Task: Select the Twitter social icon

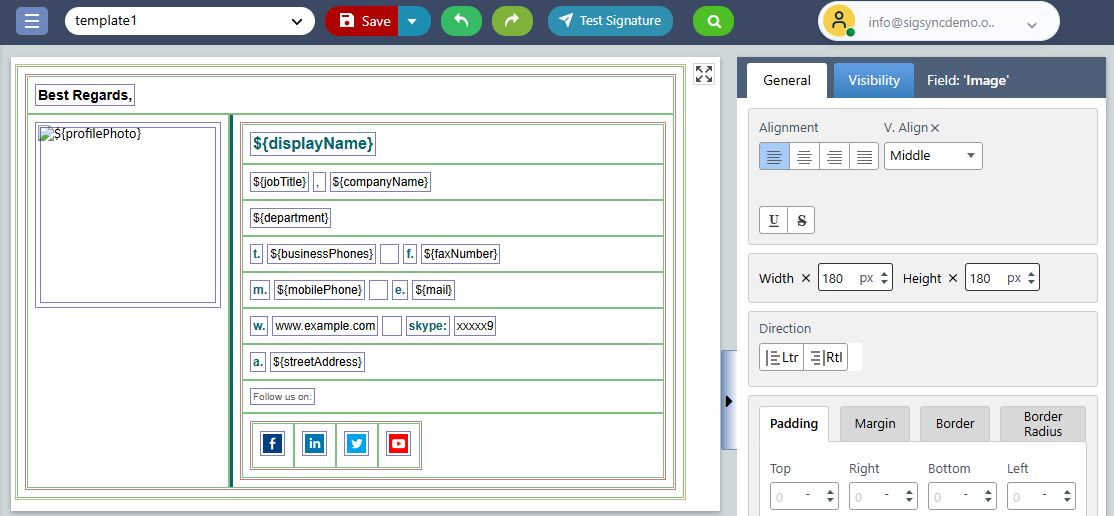Action: tap(357, 444)
